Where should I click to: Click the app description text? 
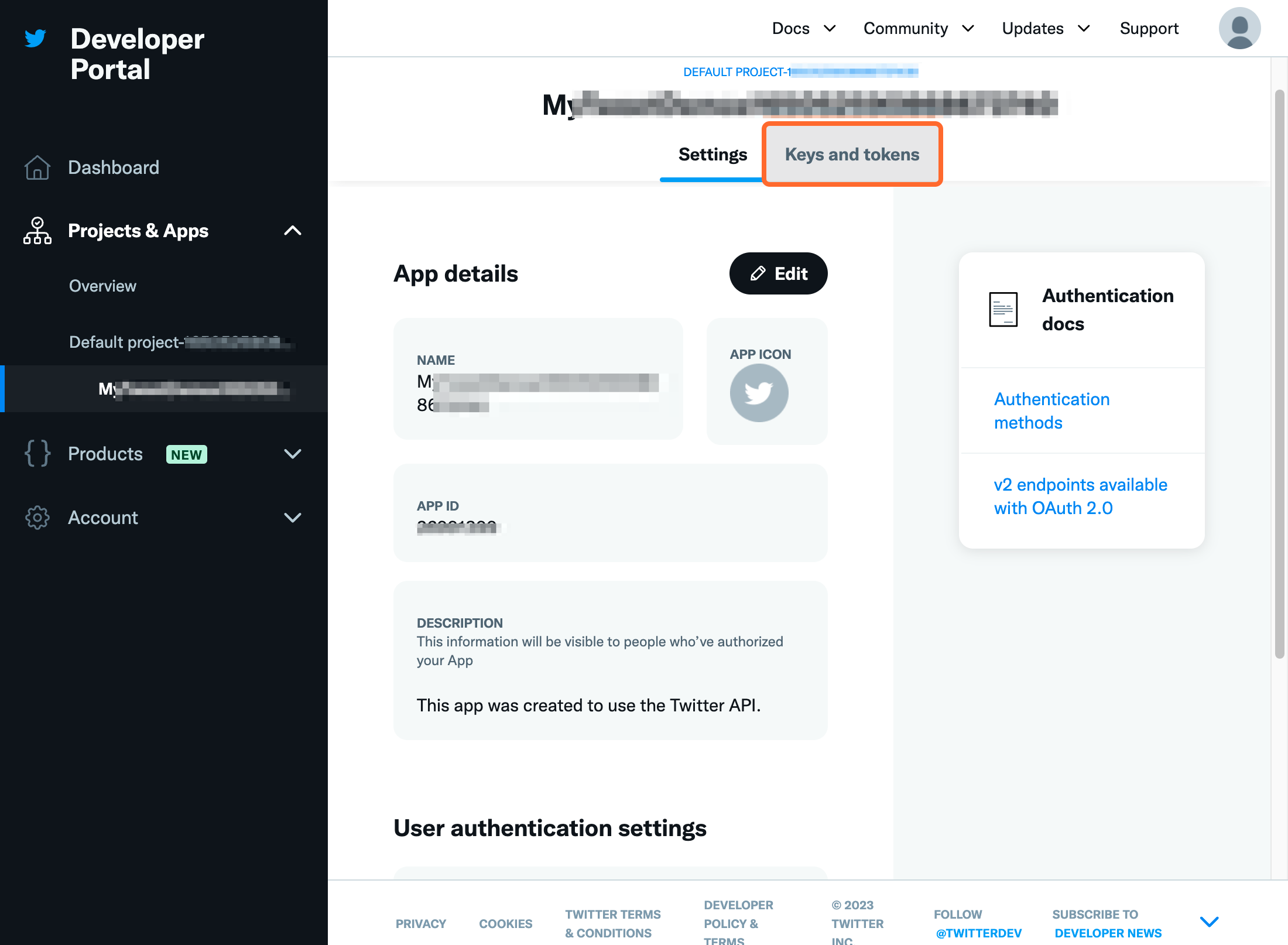(x=588, y=706)
